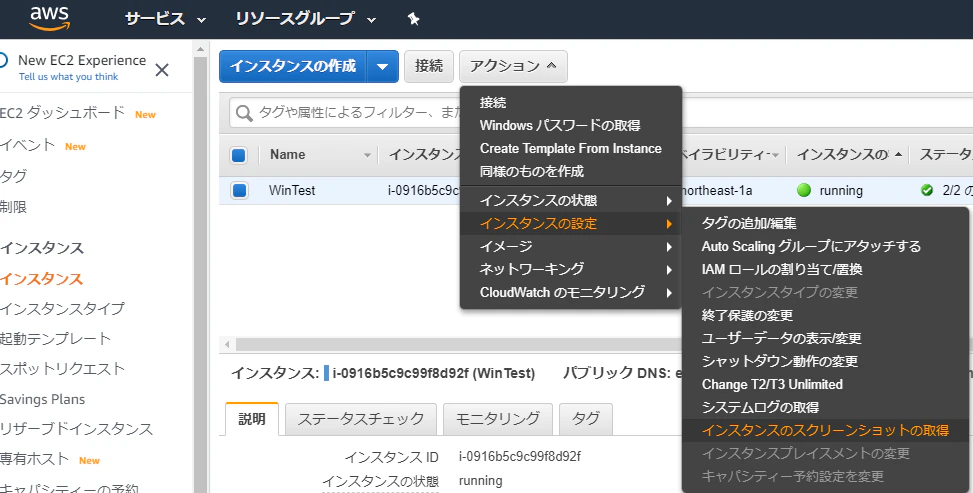Toggle the WinTest row checkbox

click(x=239, y=191)
